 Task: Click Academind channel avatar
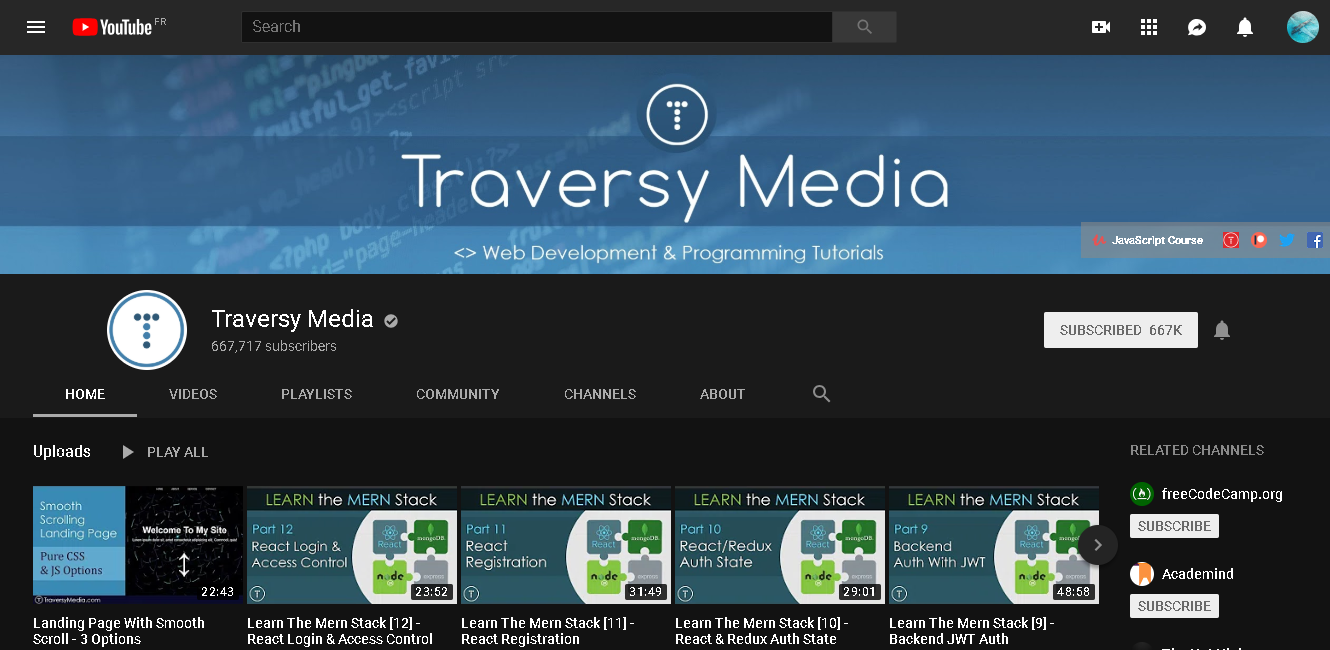[1142, 574]
